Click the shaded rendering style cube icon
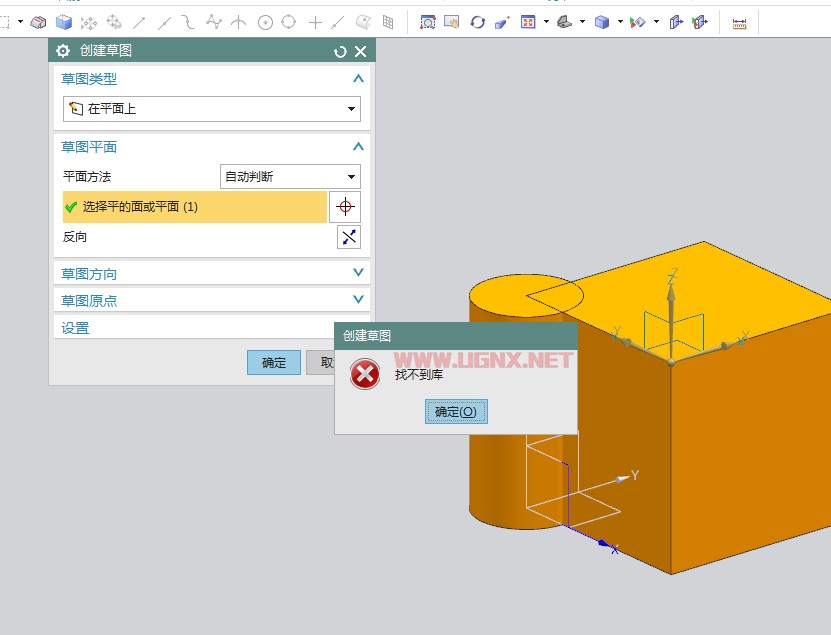The height and width of the screenshot is (635, 831). (602, 22)
